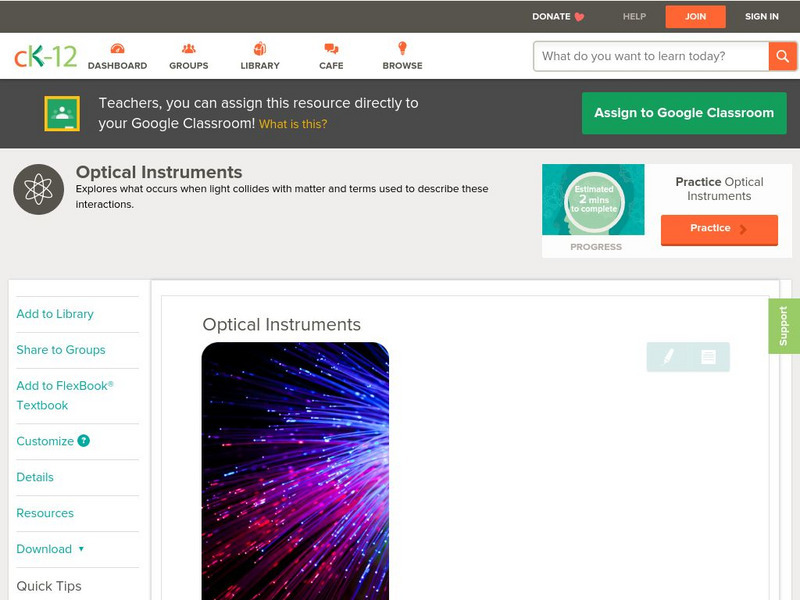Click the GROUPS menu label
The width and height of the screenshot is (800, 600).
coord(189,66)
